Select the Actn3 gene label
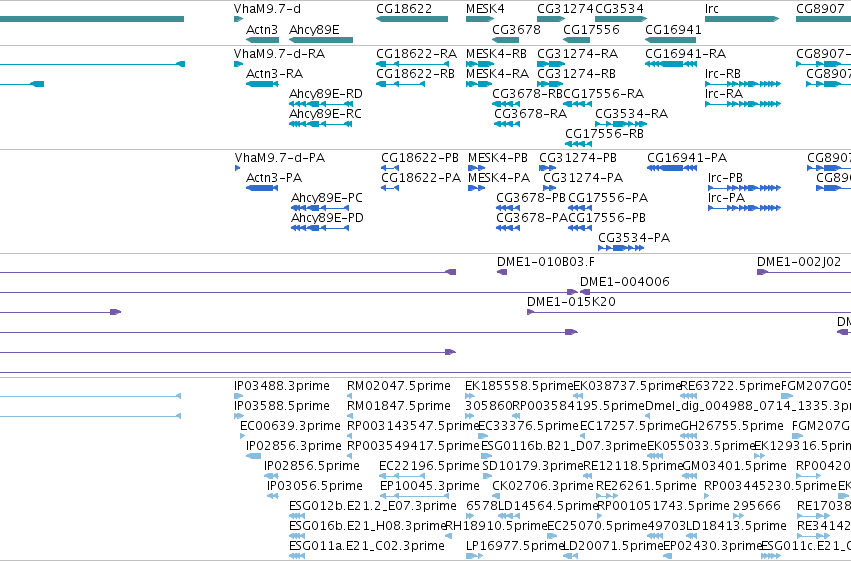Viewport: 851px width, 561px height. tap(262, 29)
